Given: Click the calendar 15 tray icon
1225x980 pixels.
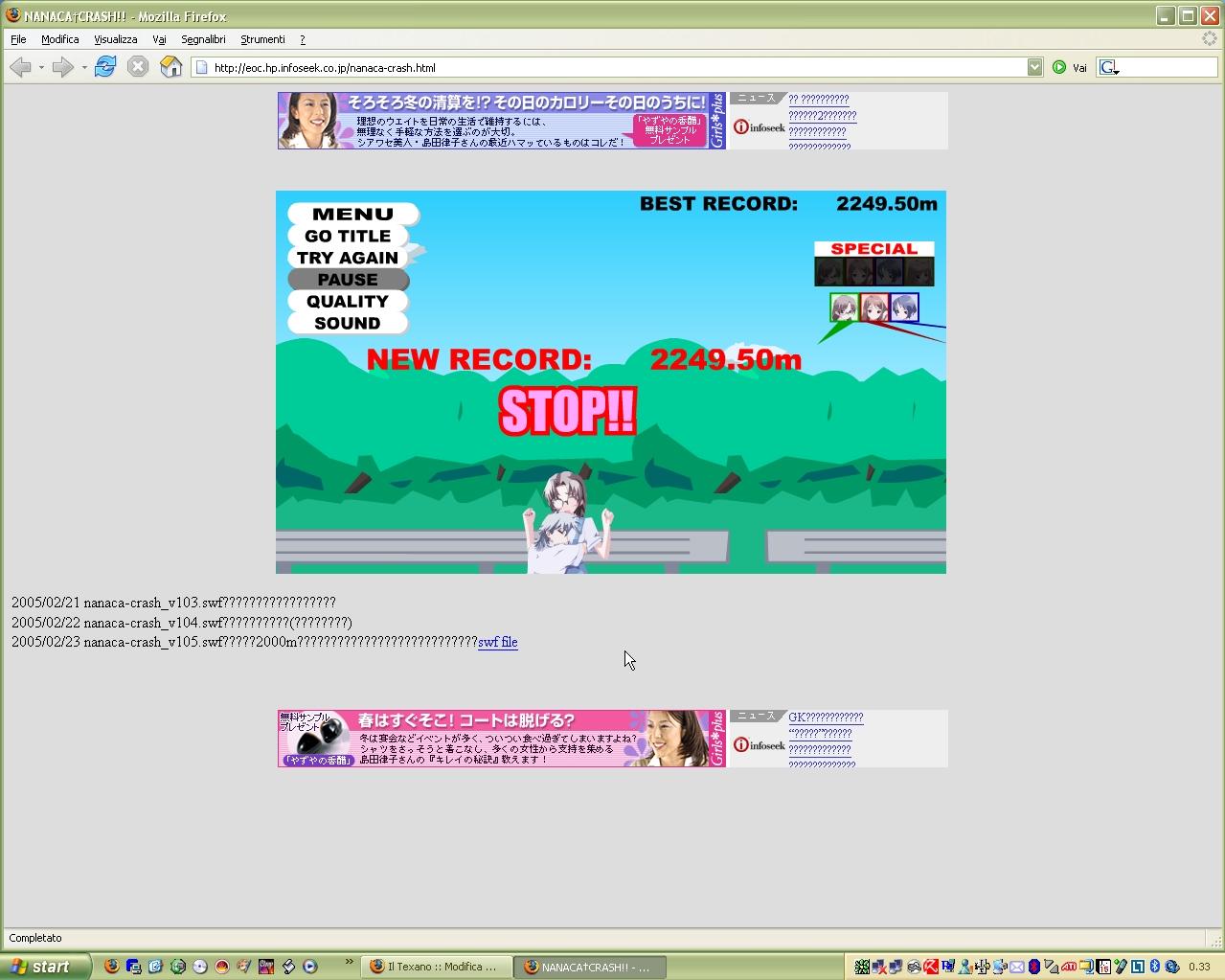Looking at the screenshot, I should click(x=1103, y=967).
